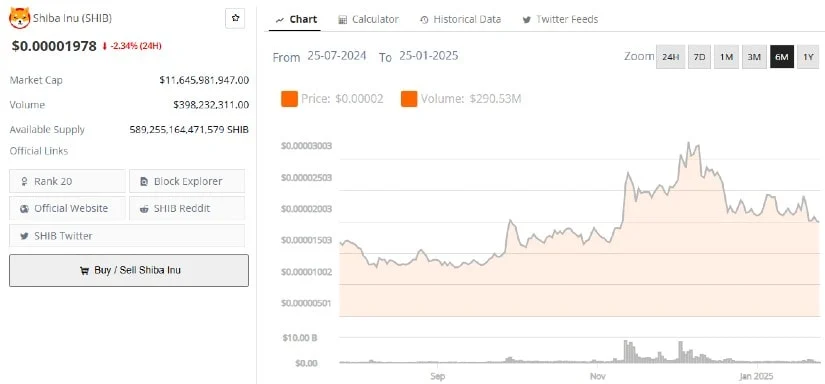Open the Chart tab
The image size is (825, 384).
coord(296,19)
